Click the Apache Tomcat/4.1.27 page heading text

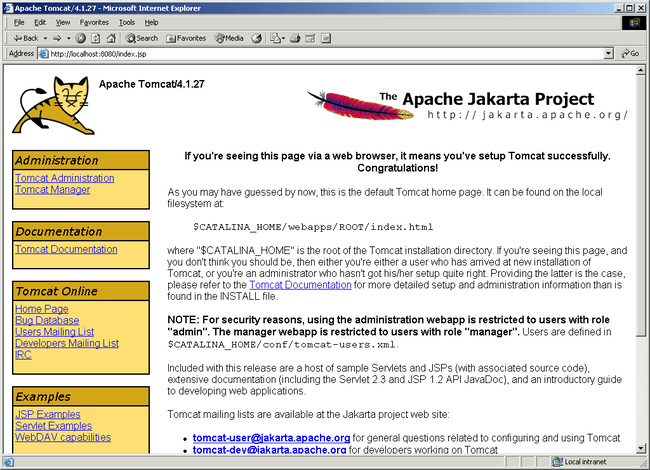pyautogui.click(x=152, y=84)
